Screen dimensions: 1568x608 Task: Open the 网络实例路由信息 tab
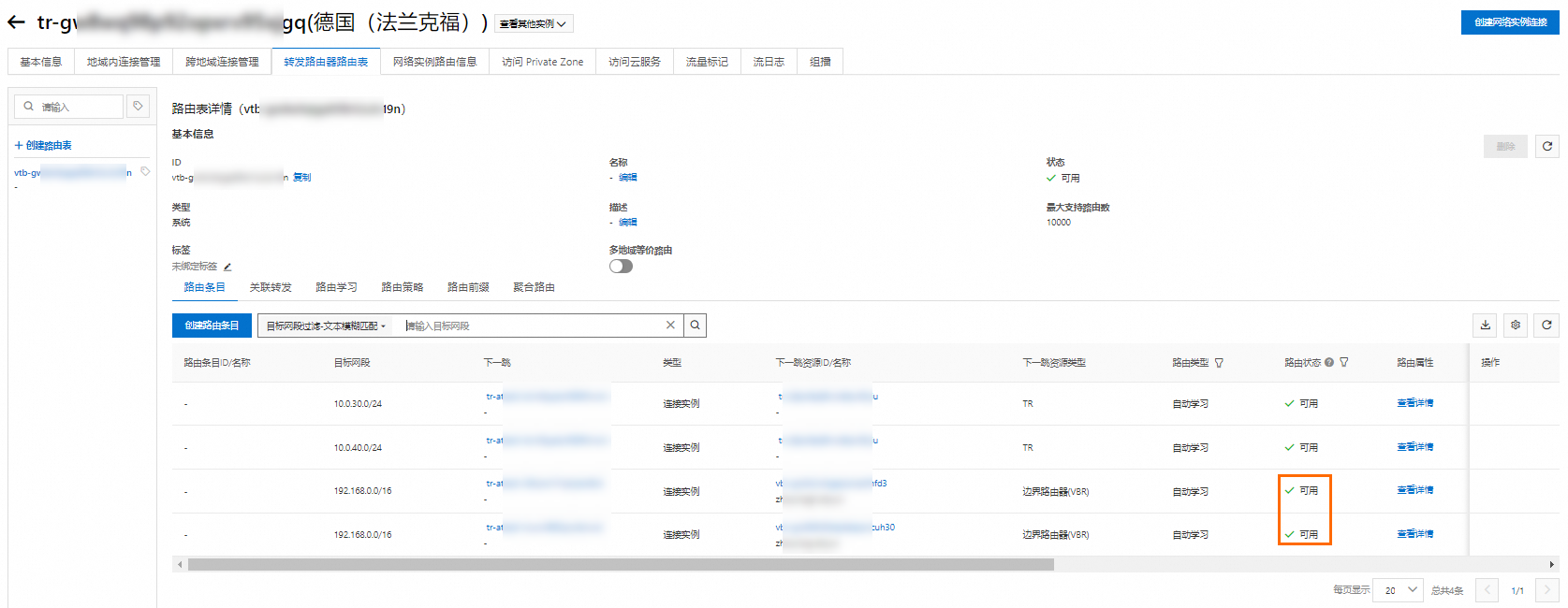[434, 62]
